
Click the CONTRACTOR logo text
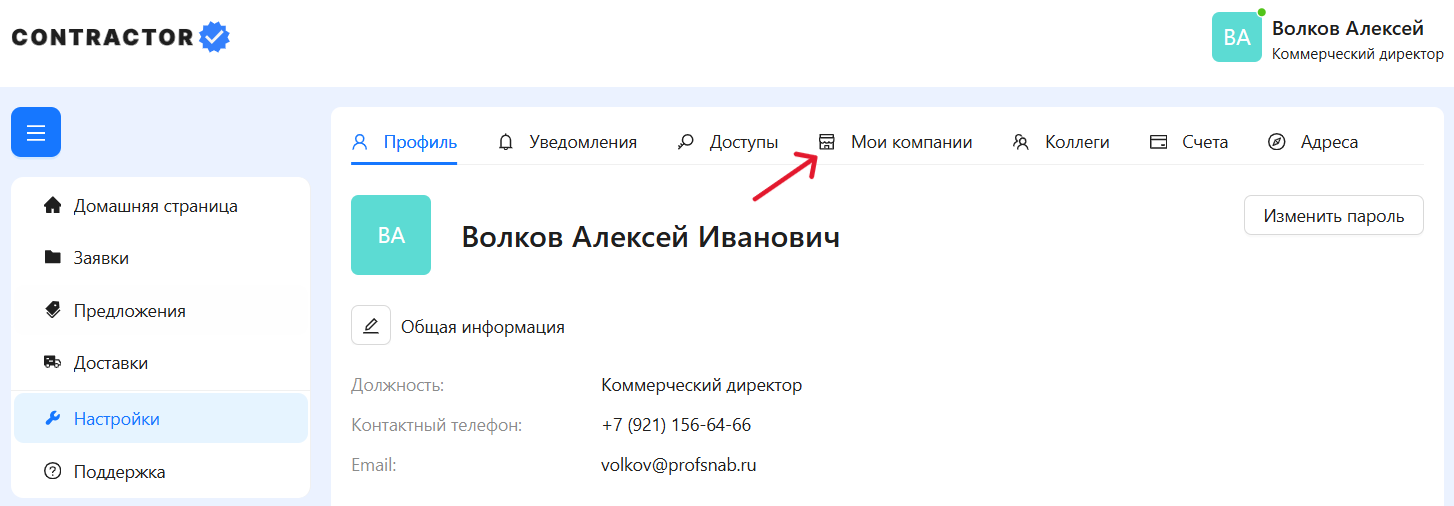pyautogui.click(x=102, y=38)
